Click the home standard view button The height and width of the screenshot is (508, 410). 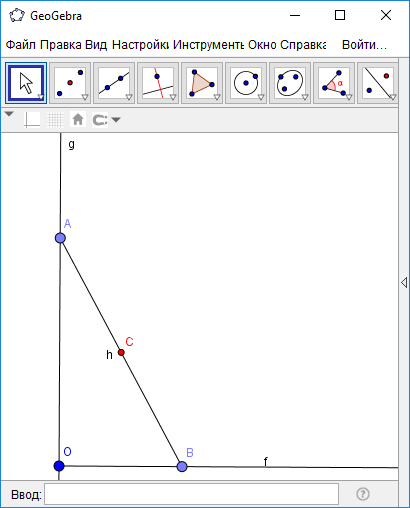[78, 120]
